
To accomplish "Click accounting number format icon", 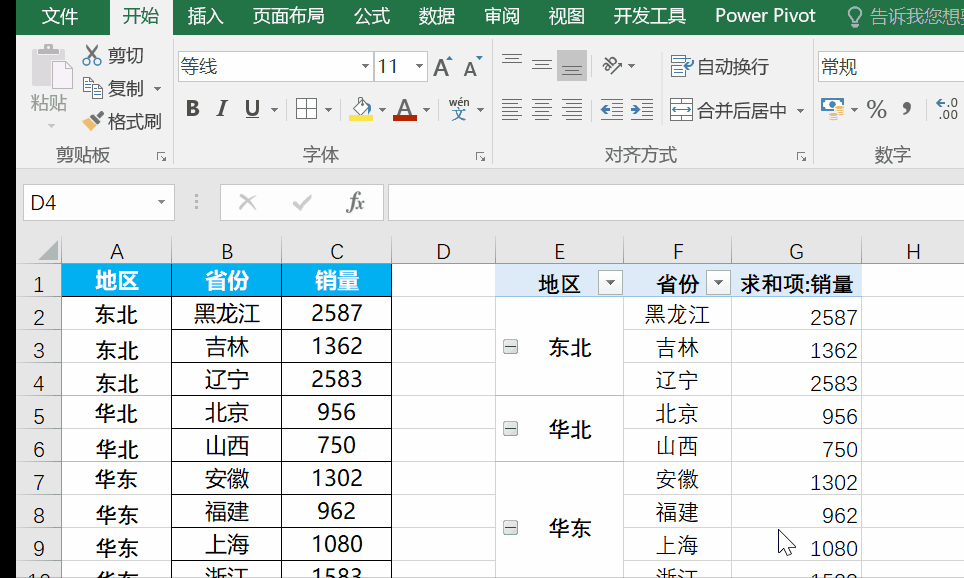I will (832, 109).
